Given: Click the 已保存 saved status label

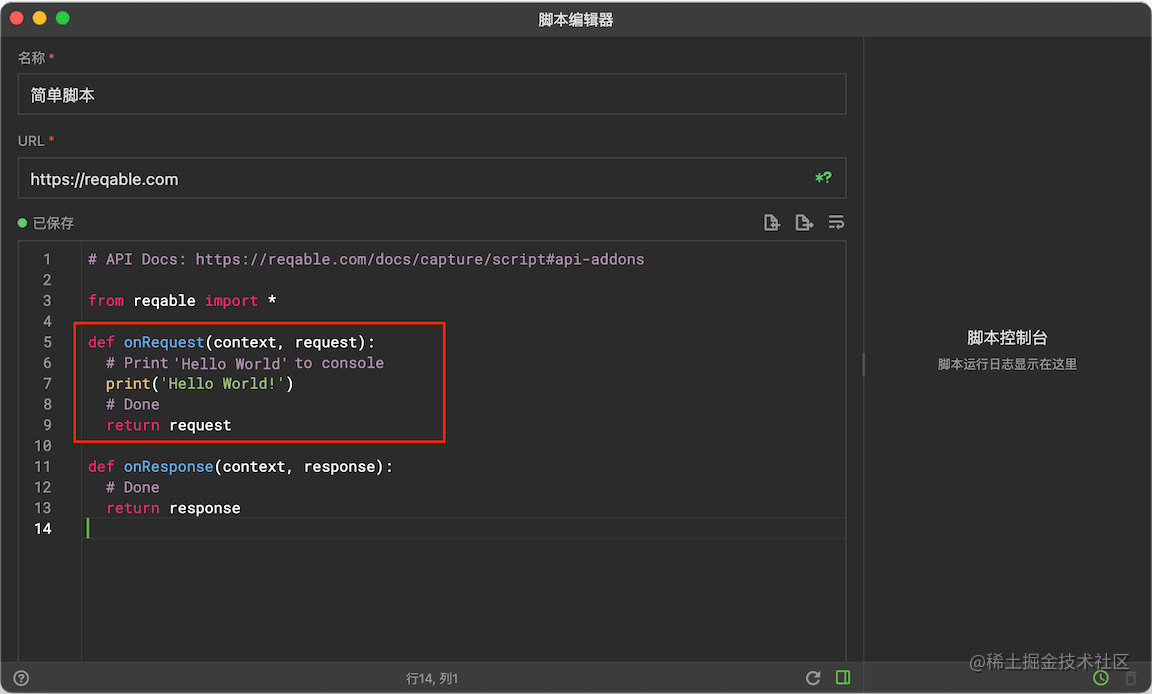Looking at the screenshot, I should click(x=54, y=223).
